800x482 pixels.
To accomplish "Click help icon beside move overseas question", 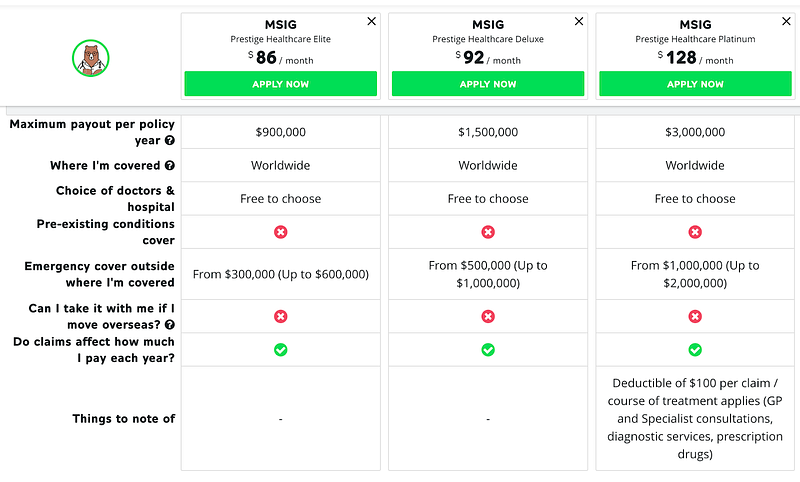I will 170,324.
